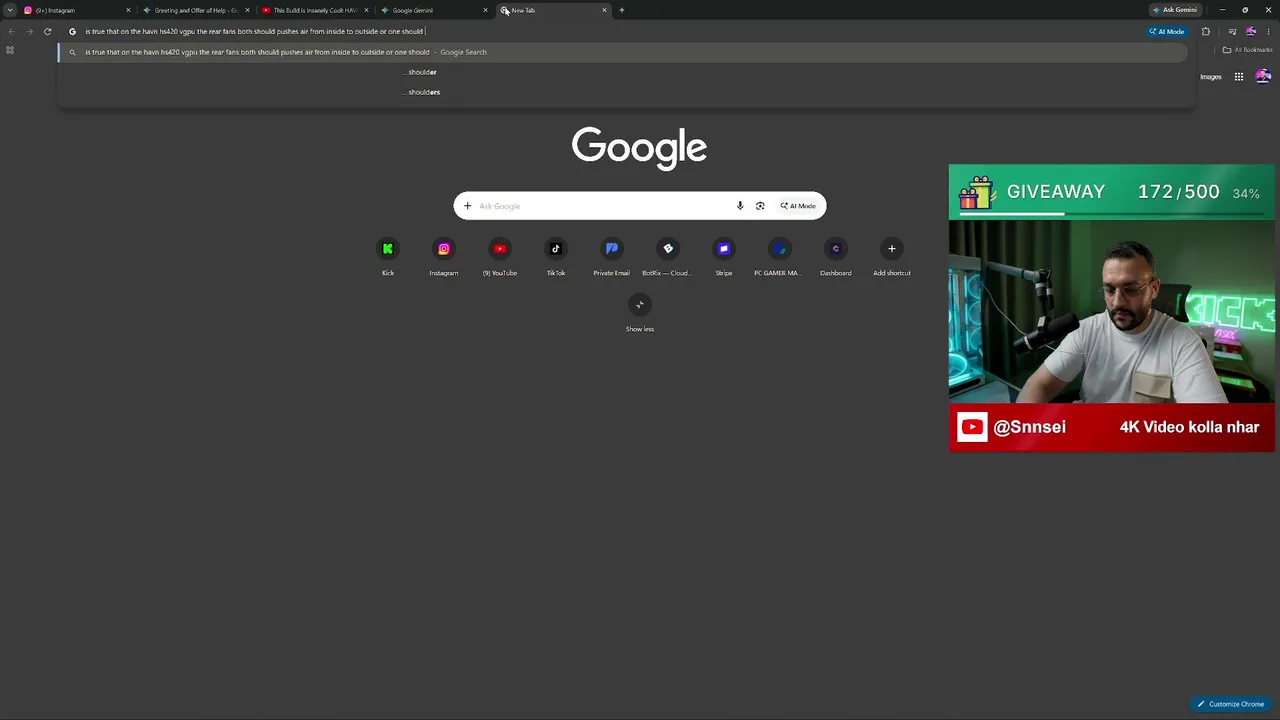Image resolution: width=1280 pixels, height=720 pixels.
Task: Reload the current page
Action: pos(47,32)
